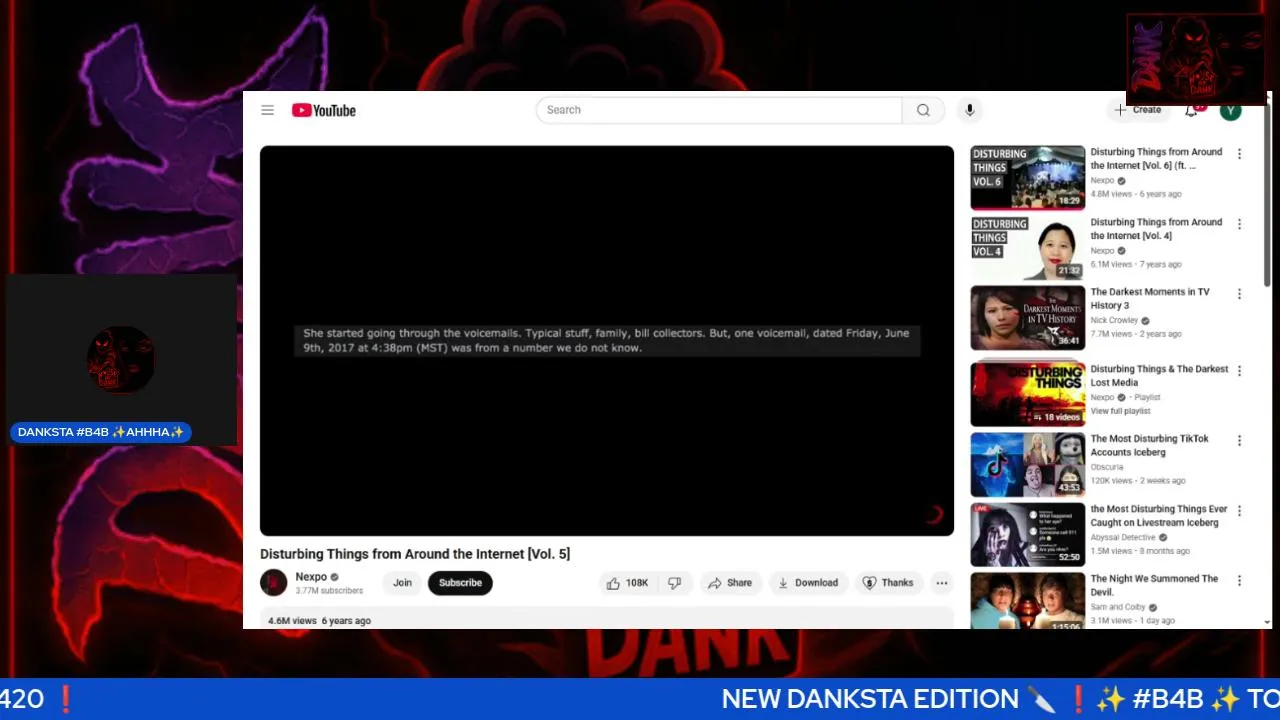Image resolution: width=1280 pixels, height=720 pixels.
Task: Click title Disturbing Things Vol. 6
Action: (1156, 159)
